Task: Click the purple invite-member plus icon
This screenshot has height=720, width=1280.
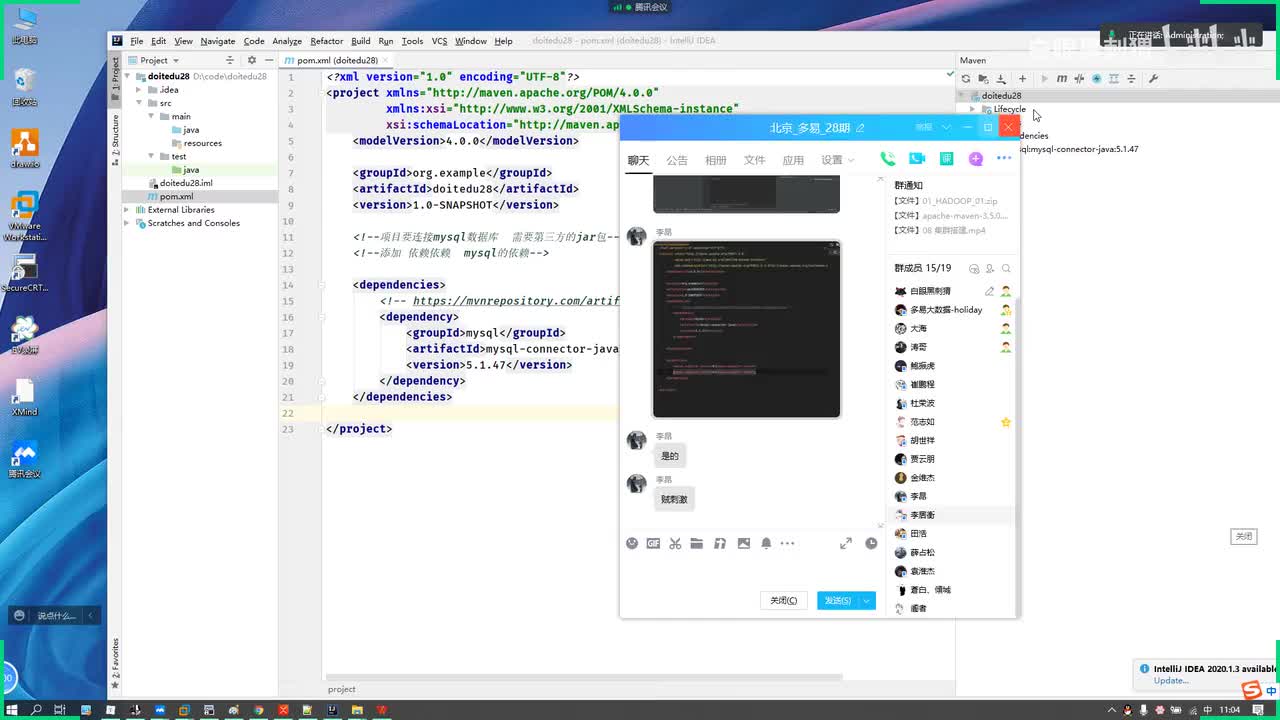Action: pyautogui.click(x=976, y=159)
